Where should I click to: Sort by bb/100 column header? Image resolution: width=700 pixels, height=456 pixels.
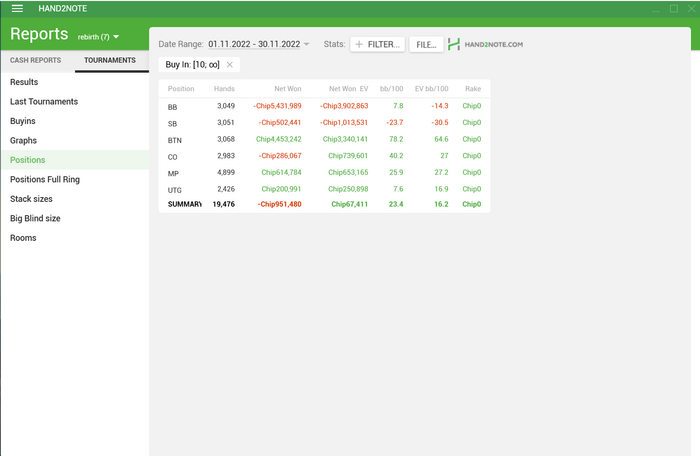pyautogui.click(x=392, y=89)
